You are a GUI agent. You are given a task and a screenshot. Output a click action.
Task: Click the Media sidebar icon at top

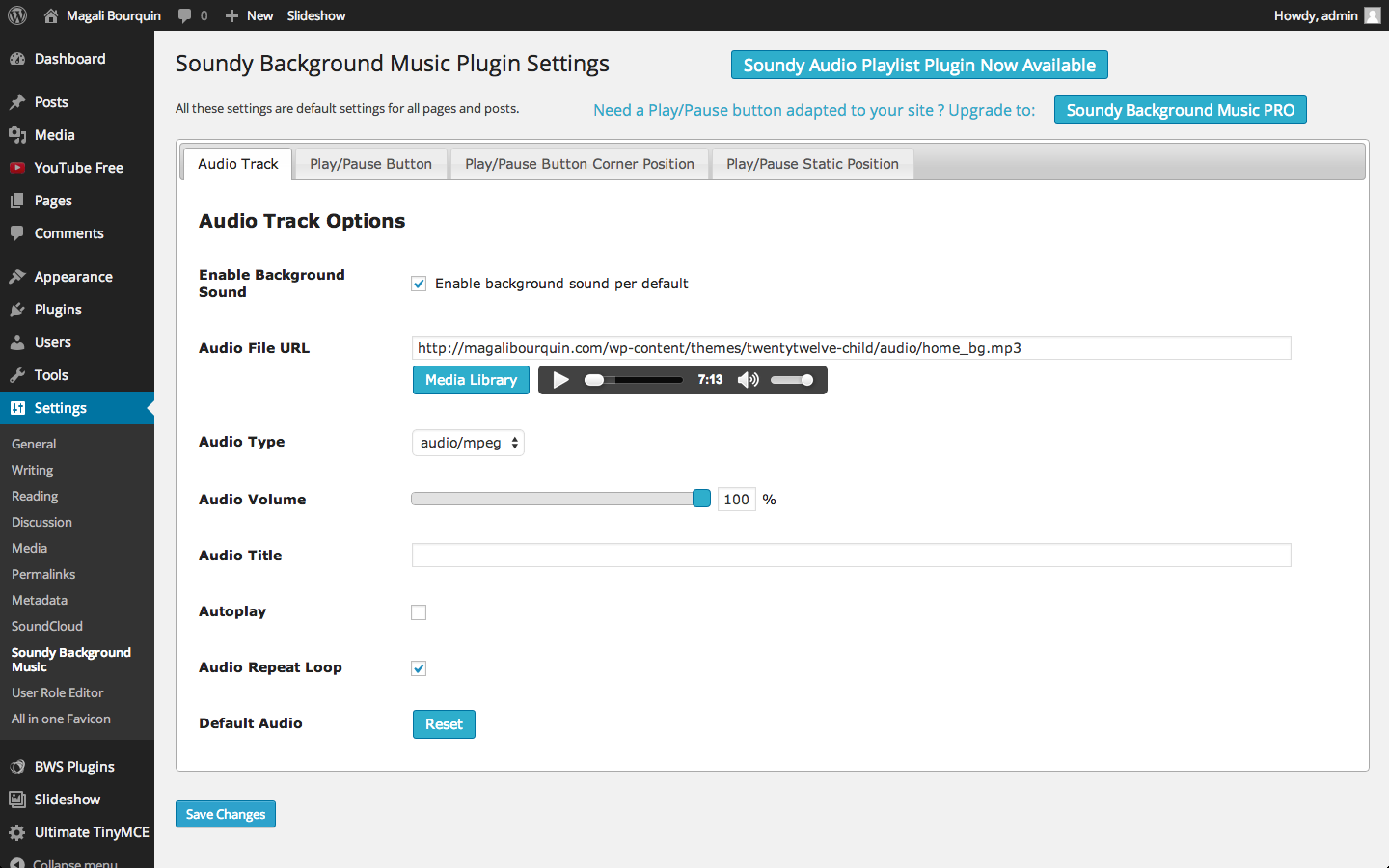pos(17,135)
